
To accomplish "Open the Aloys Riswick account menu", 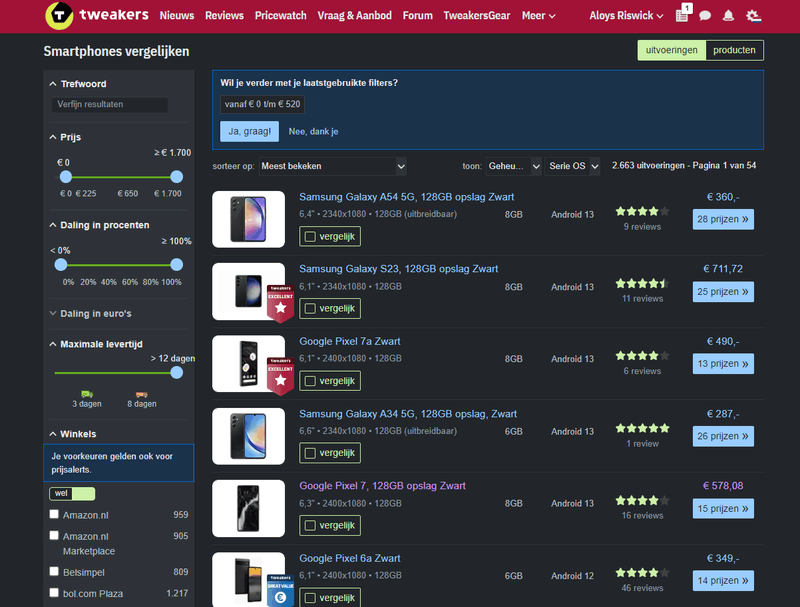I will 626,16.
